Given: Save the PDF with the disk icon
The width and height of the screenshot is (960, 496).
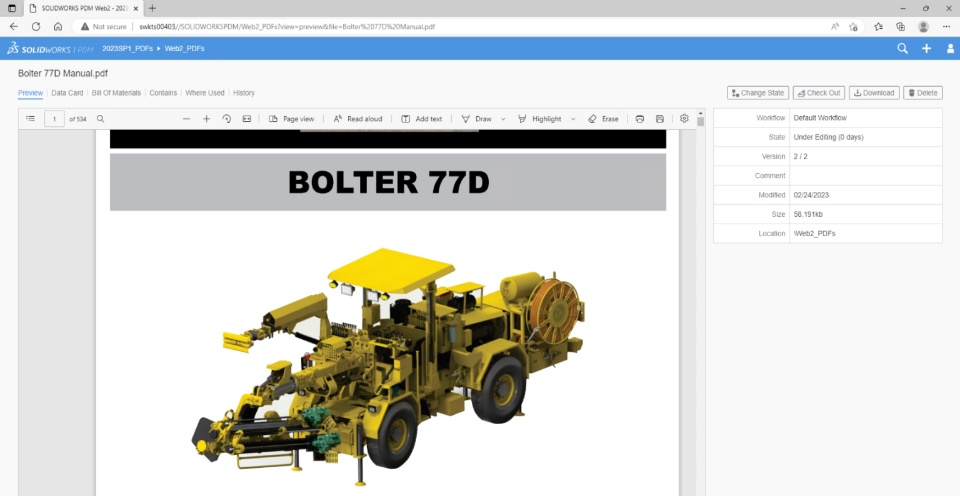Looking at the screenshot, I should coord(659,119).
